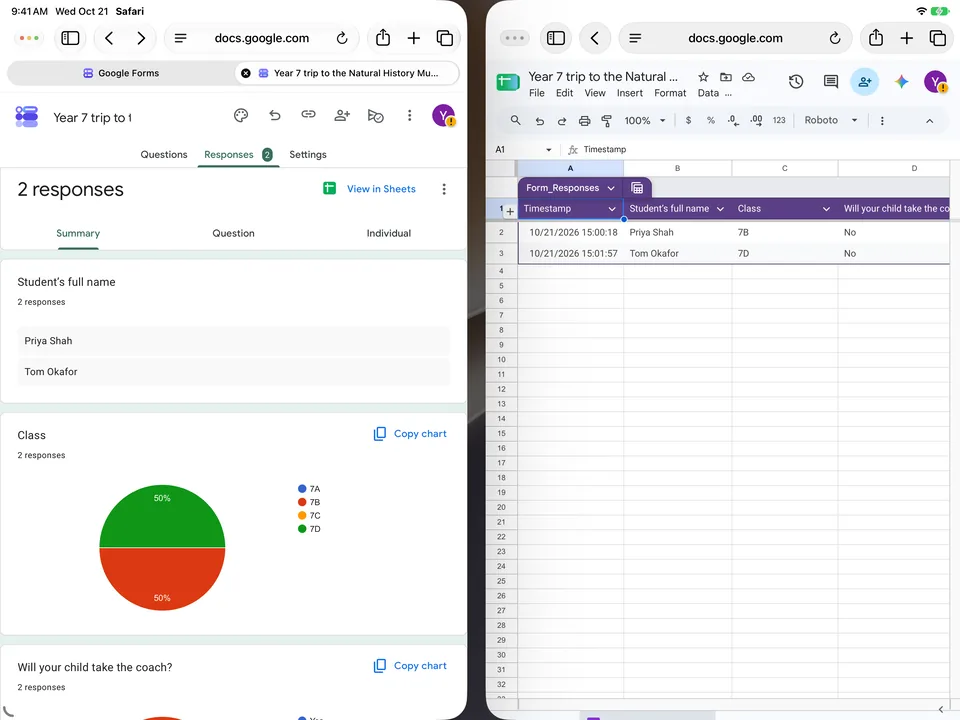
Task: Select Individual view of responses
Action: coord(389,233)
